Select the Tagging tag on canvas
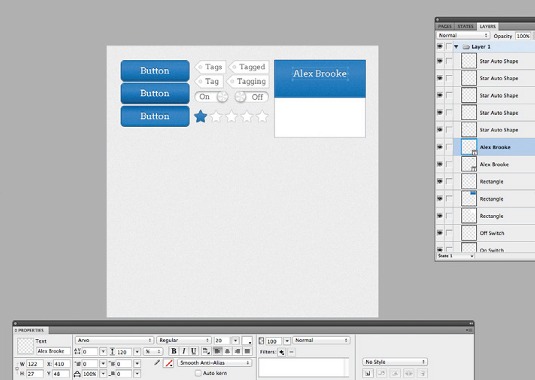 (248, 82)
